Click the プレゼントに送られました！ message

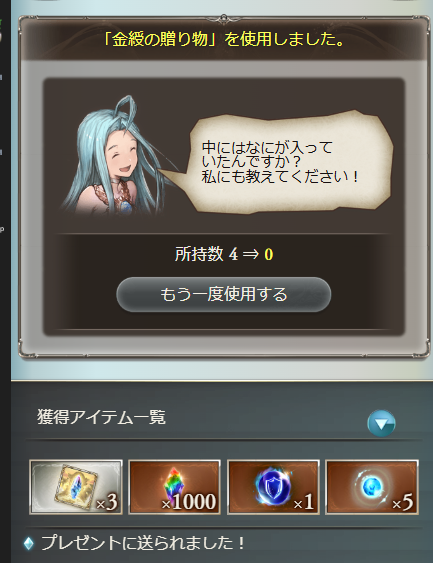point(143,543)
